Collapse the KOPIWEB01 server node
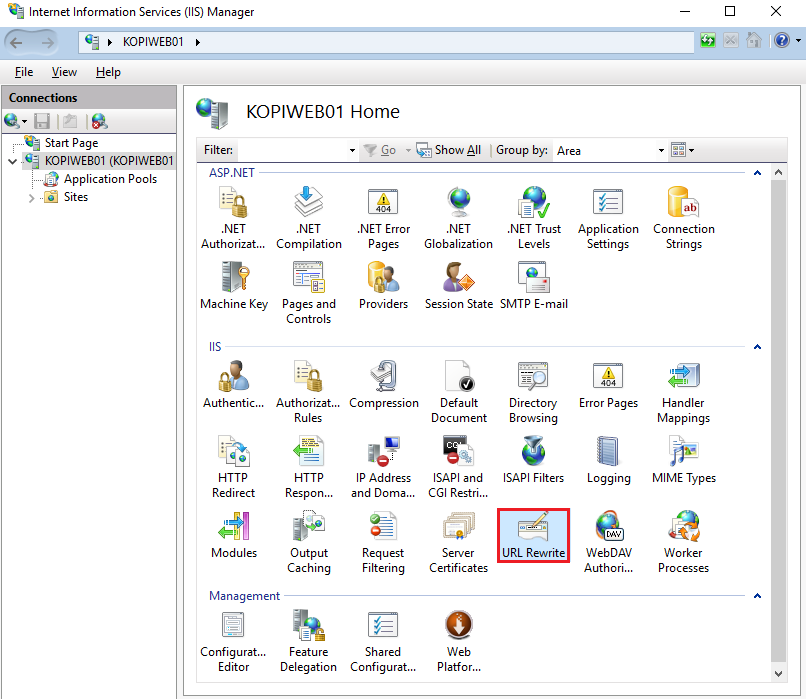 (12, 161)
